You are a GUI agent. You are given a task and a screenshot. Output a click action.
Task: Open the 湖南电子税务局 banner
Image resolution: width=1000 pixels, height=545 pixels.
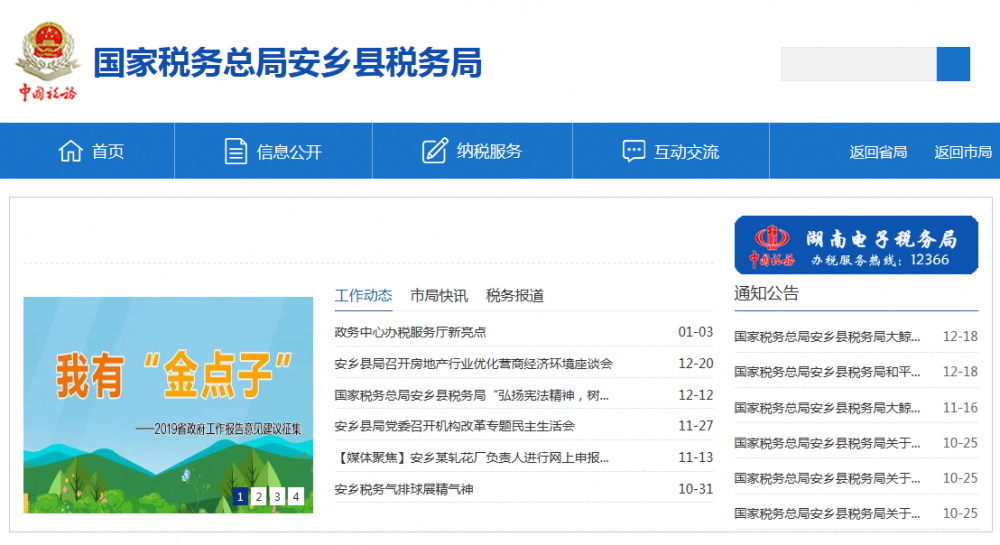(856, 245)
